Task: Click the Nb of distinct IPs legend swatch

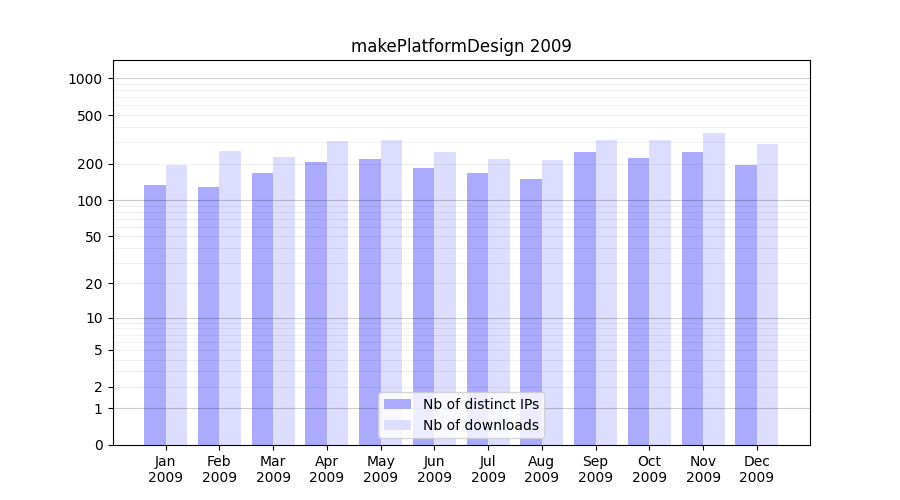Action: (397, 404)
